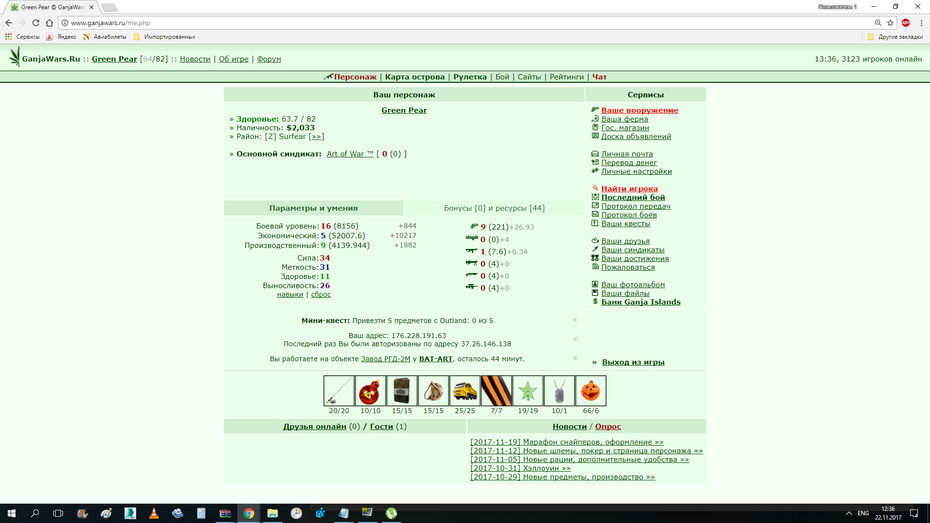Expand district link [»»] next to Surfear
Image resolution: width=930 pixels, height=523 pixels.
[x=316, y=137]
